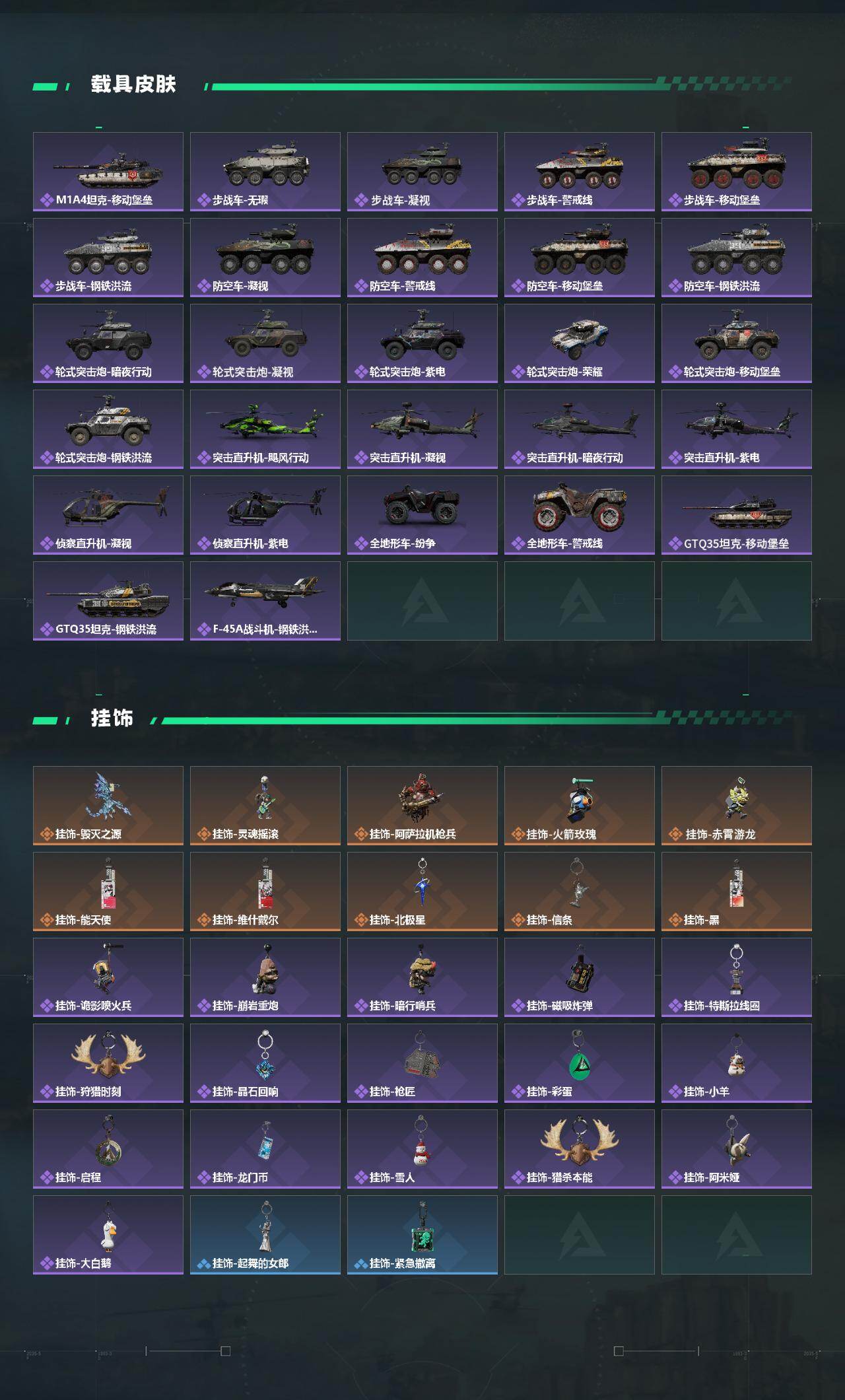Open the GTQ35坦克-钢铁洪流 tank skin
The height and width of the screenshot is (1400, 845).
pos(108,601)
